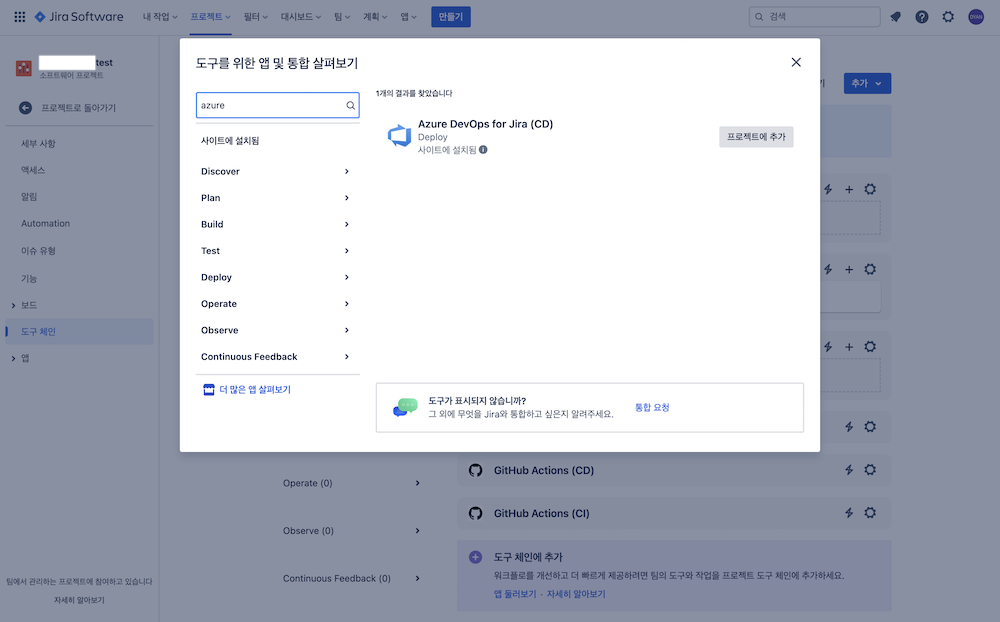Open the 내 작업 menu
This screenshot has width=1000, height=622.
(159, 17)
